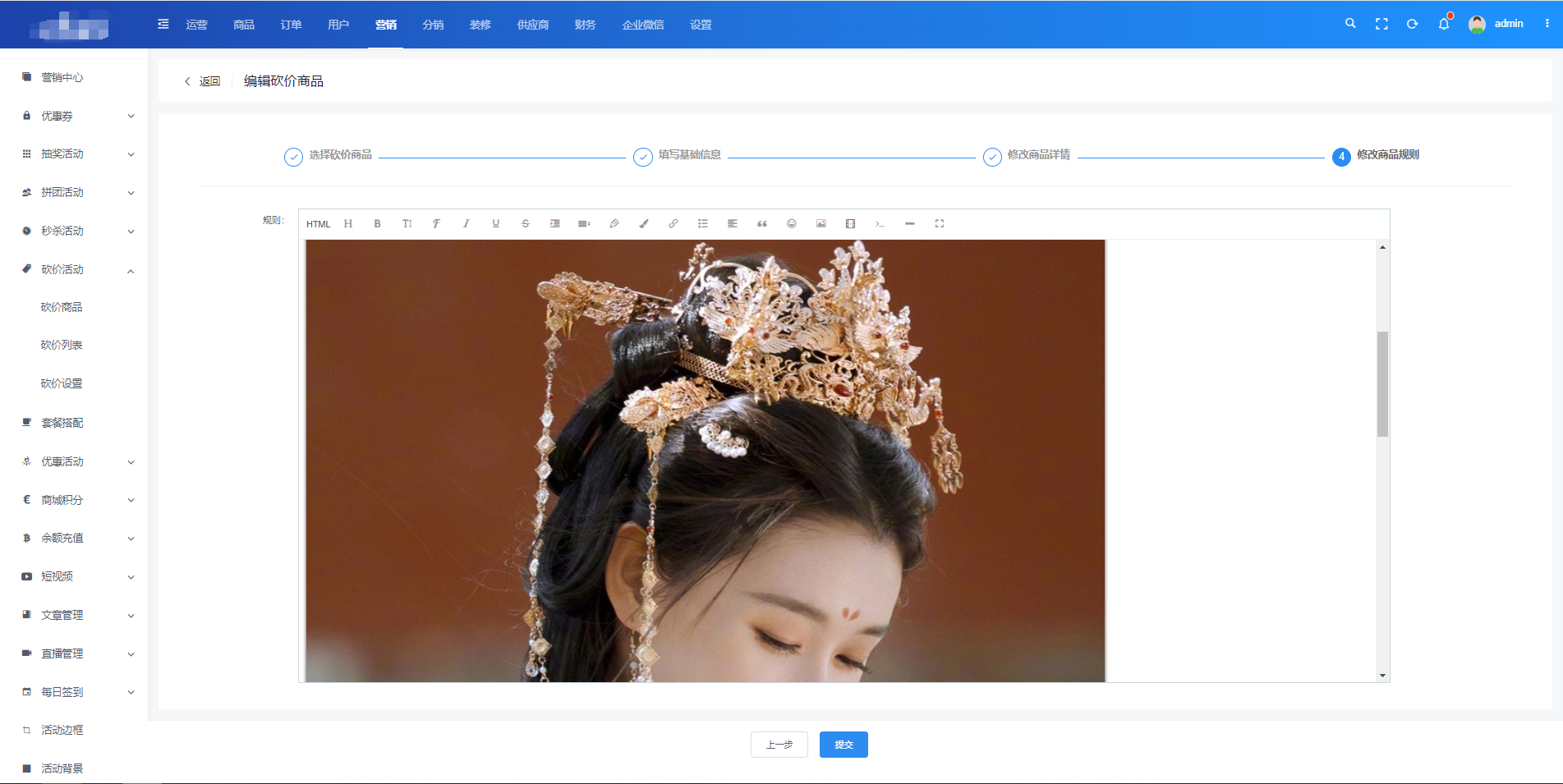Open admin user menu
Screen dimensions: 1563x784
1496,24
